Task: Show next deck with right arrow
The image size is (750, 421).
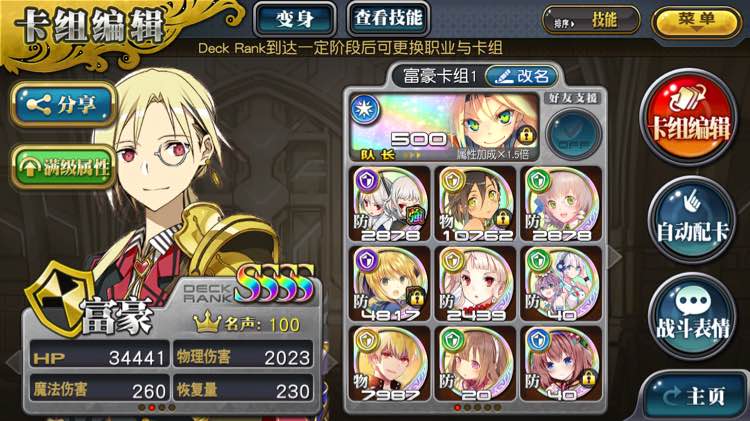Action: (615, 257)
